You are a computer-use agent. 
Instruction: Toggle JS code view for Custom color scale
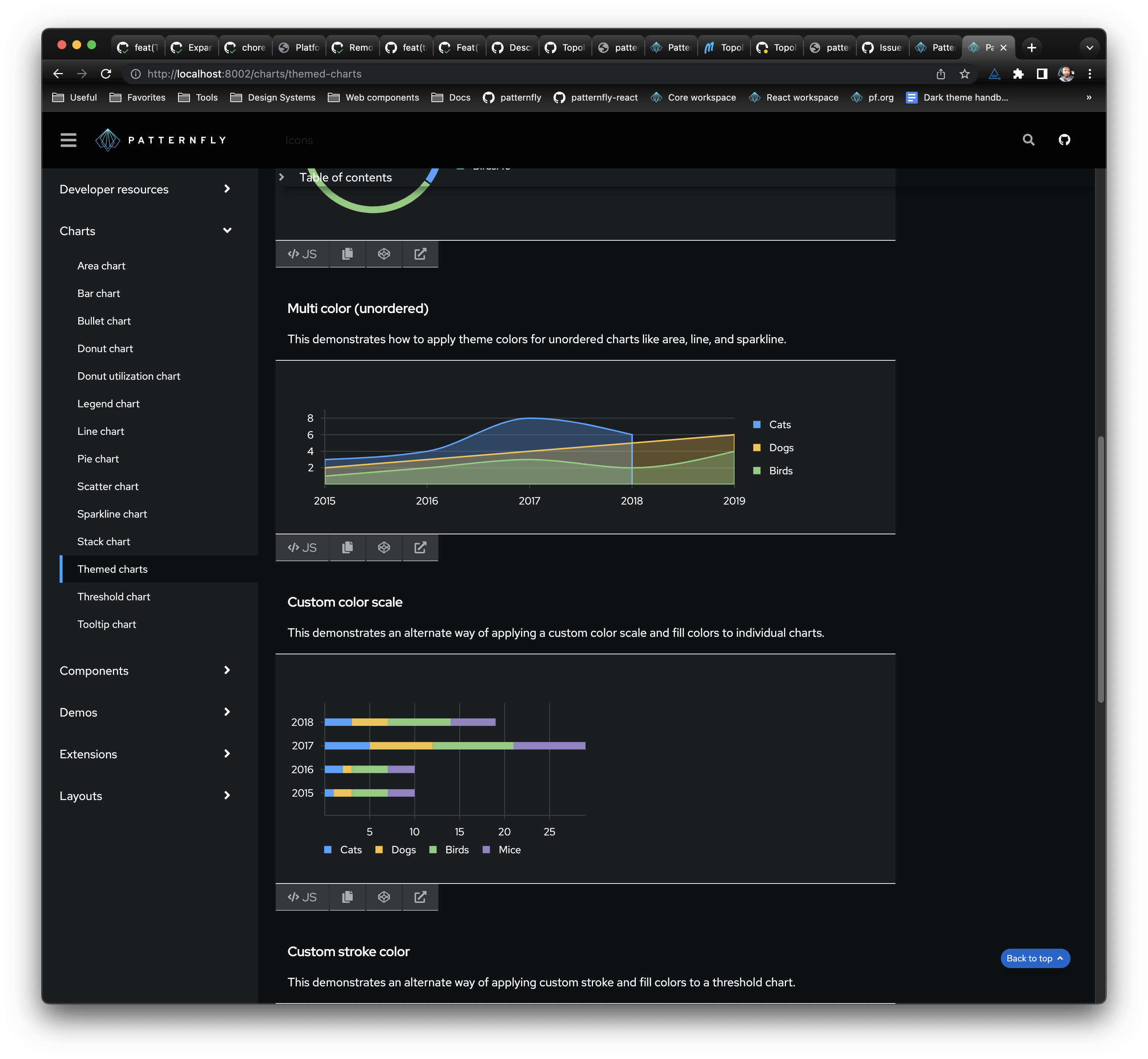pos(302,897)
